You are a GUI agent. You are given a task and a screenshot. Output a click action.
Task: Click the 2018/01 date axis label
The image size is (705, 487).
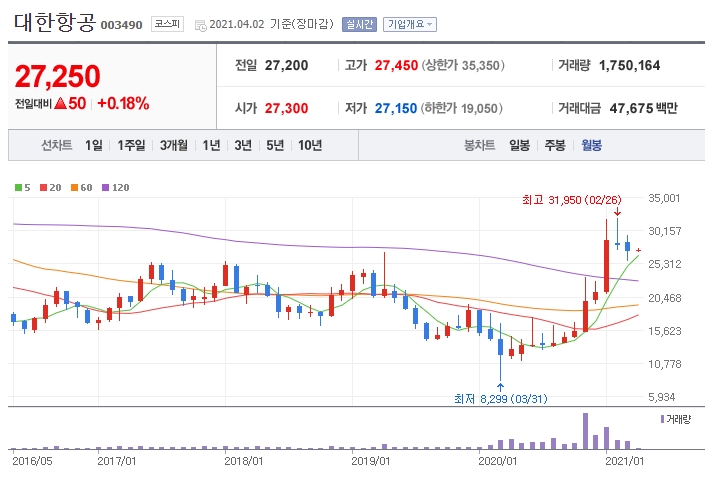pos(244,461)
